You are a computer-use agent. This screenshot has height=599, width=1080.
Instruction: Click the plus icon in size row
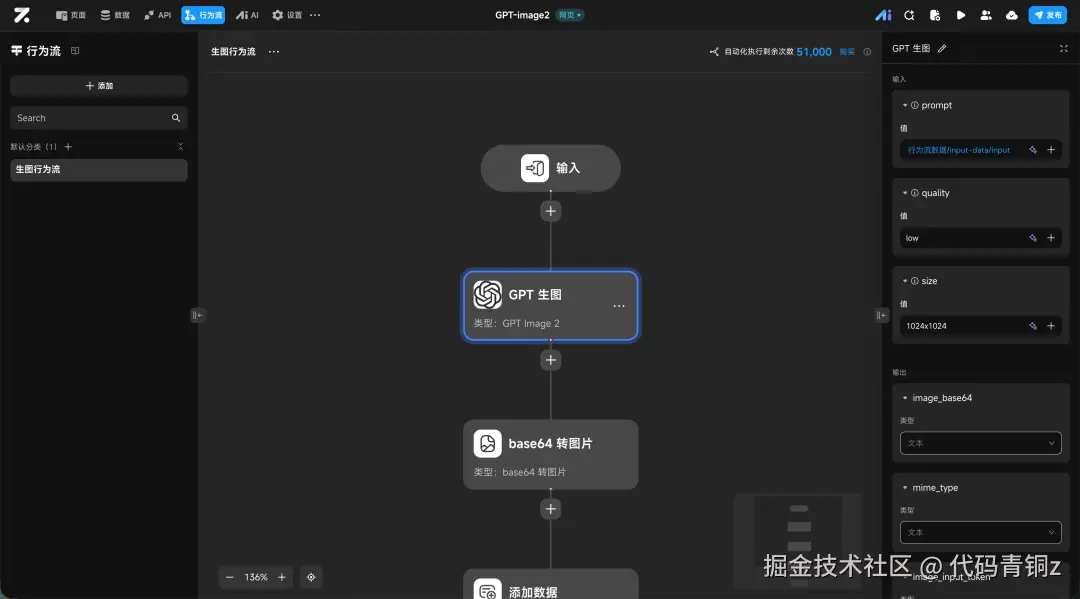click(1051, 326)
